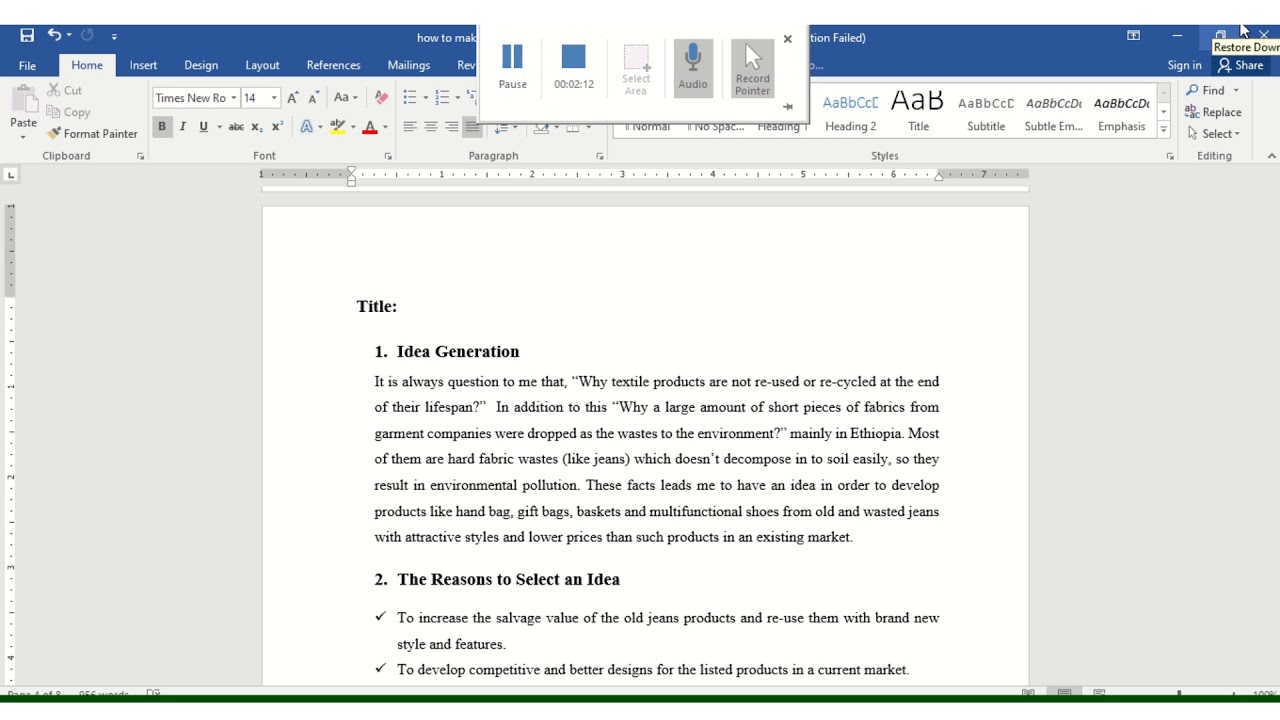The width and height of the screenshot is (1280, 720).
Task: Cut the selected text
Action: click(65, 90)
